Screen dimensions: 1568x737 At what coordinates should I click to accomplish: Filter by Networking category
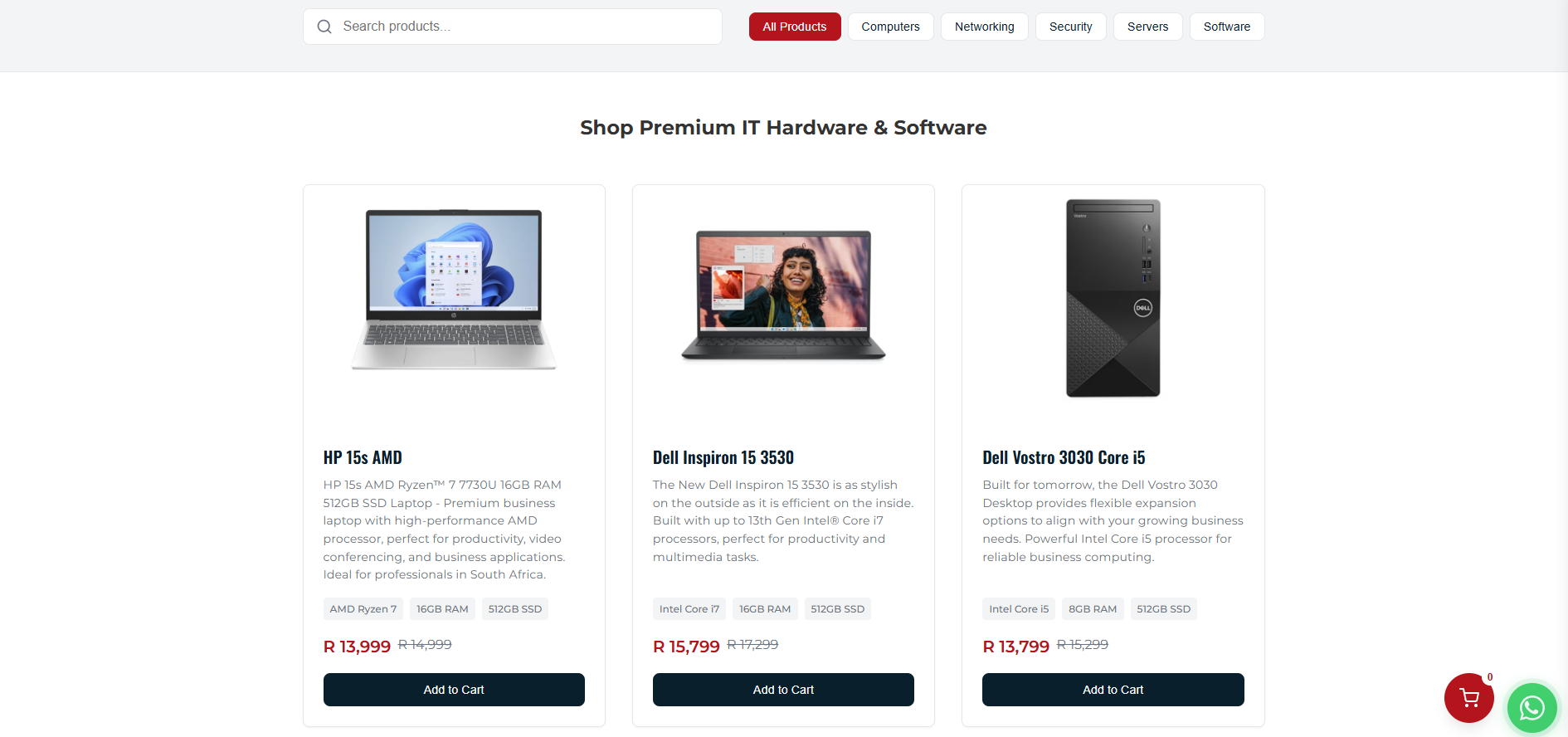pos(984,27)
